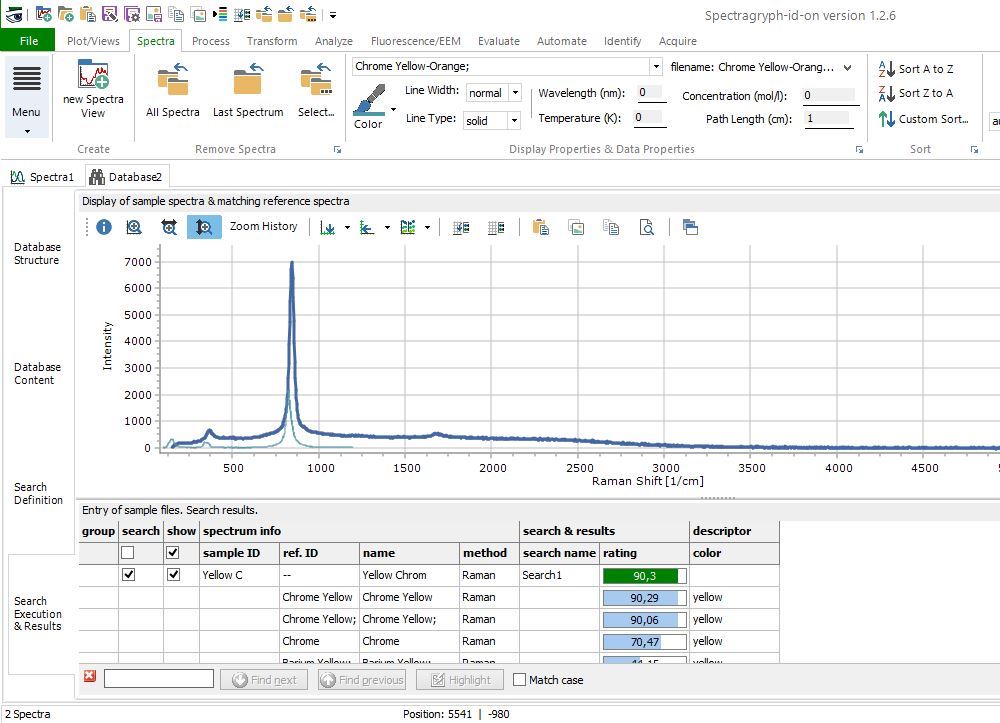Toggle the show checkbox in the header row
Image resolution: width=1000 pixels, height=723 pixels.
point(173,553)
